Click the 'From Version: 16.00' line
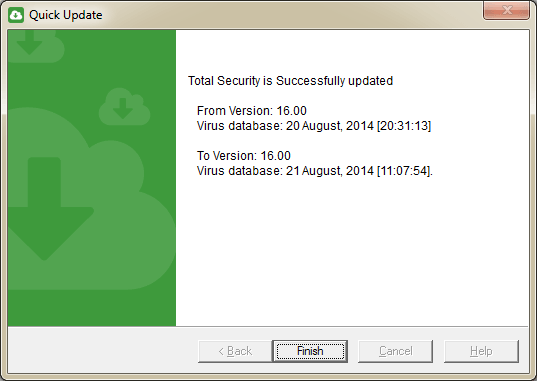This screenshot has height=381, width=537. point(252,111)
